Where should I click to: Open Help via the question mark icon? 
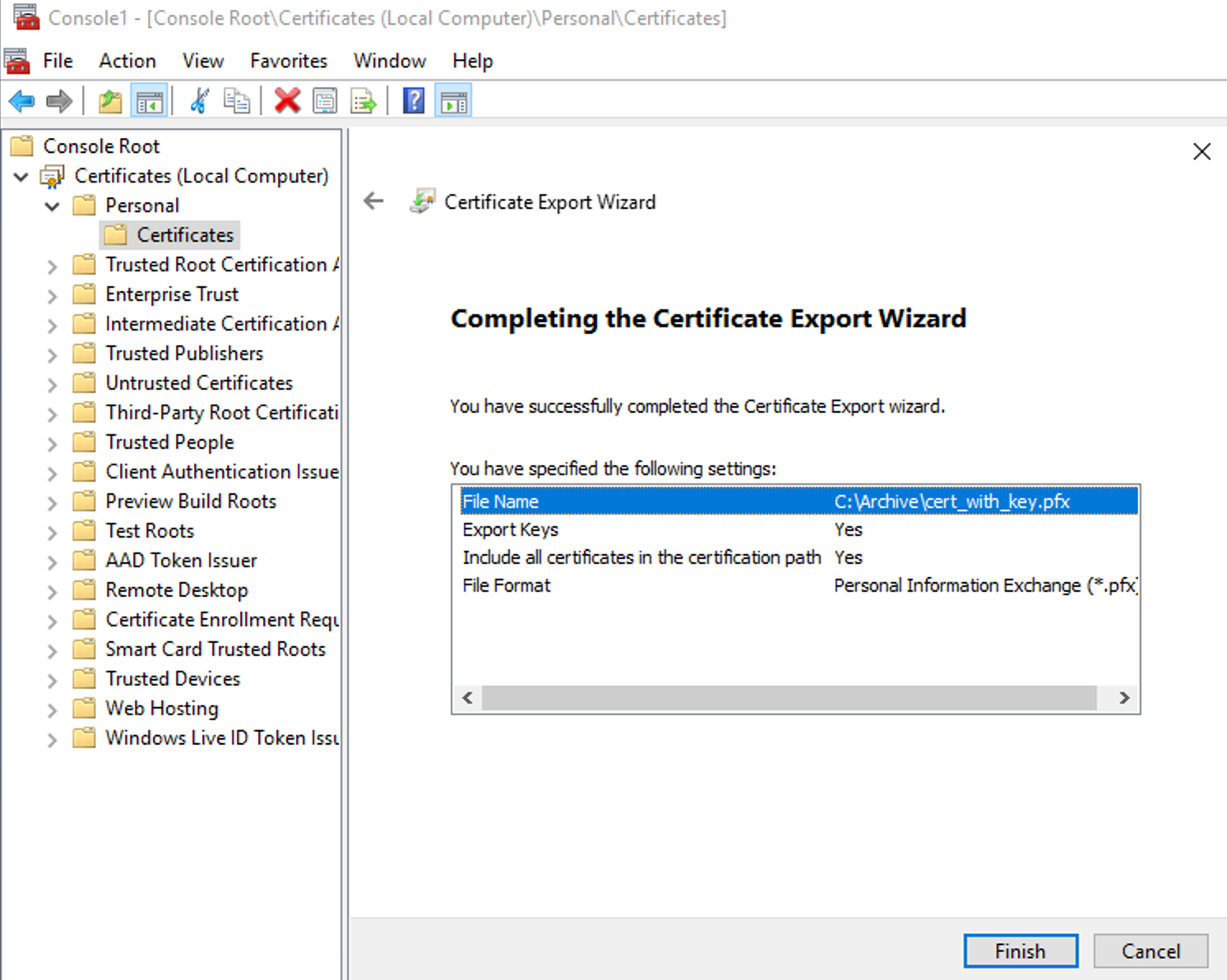tap(414, 102)
